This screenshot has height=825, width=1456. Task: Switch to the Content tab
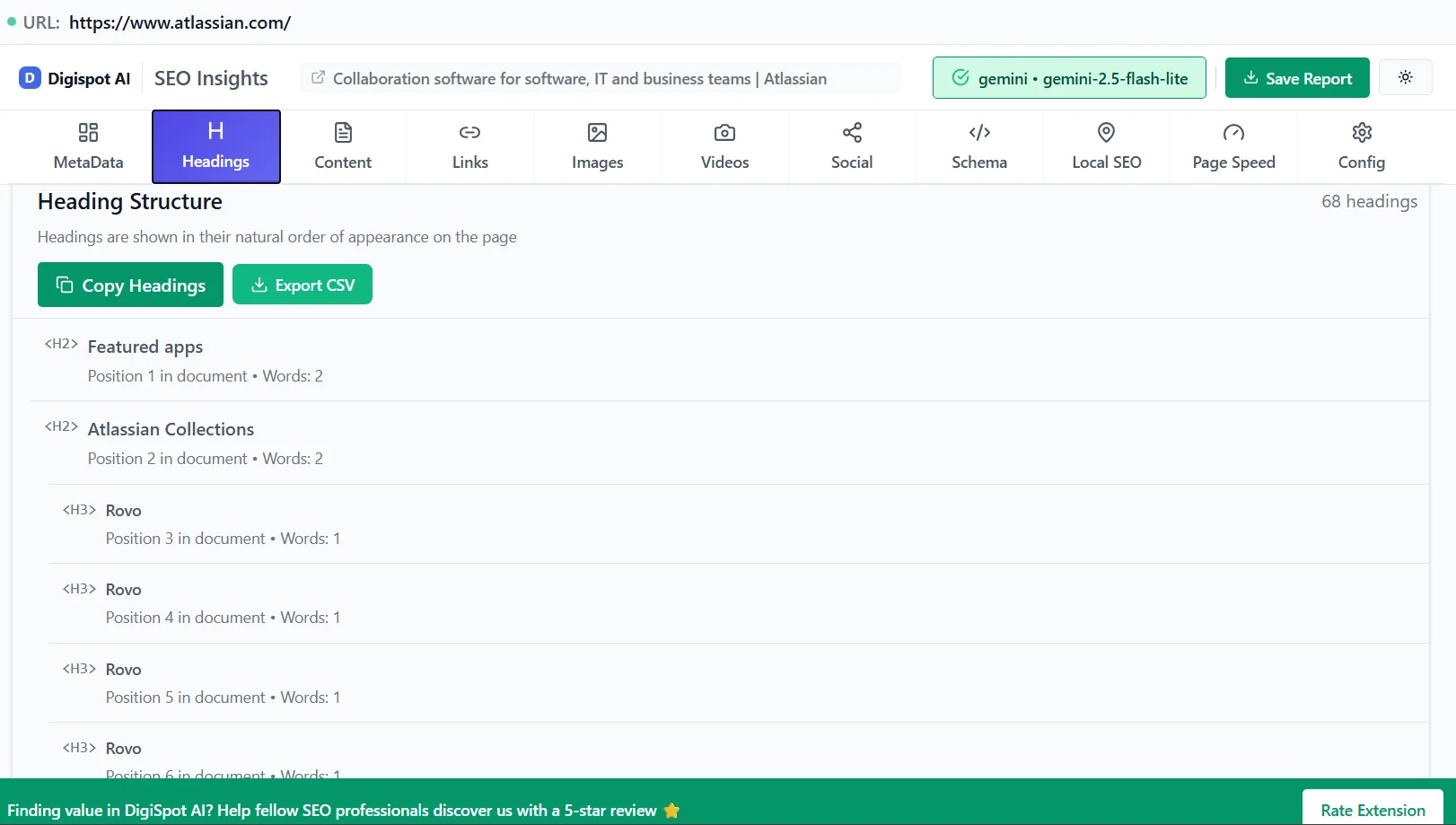click(x=342, y=146)
